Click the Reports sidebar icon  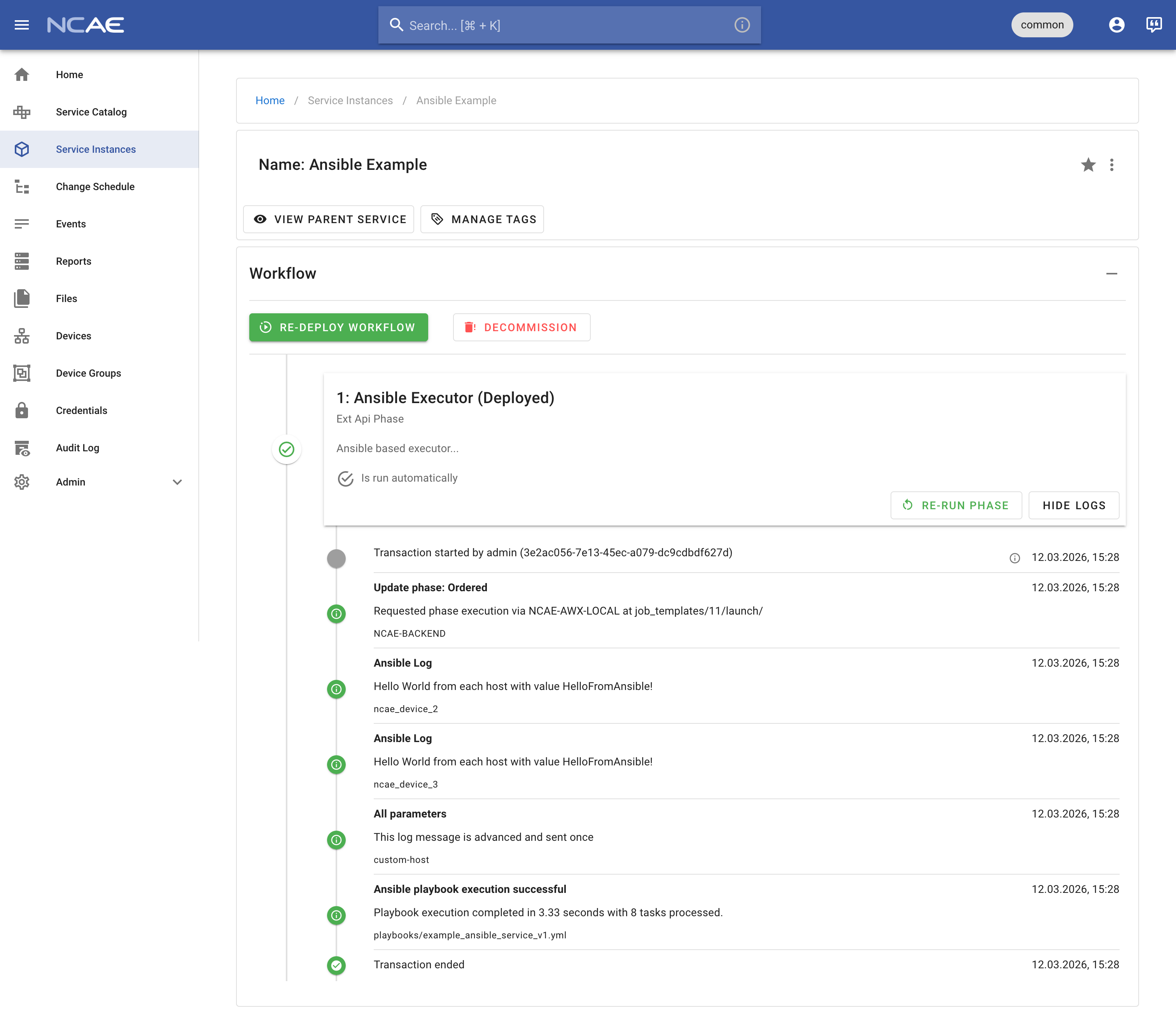21,262
